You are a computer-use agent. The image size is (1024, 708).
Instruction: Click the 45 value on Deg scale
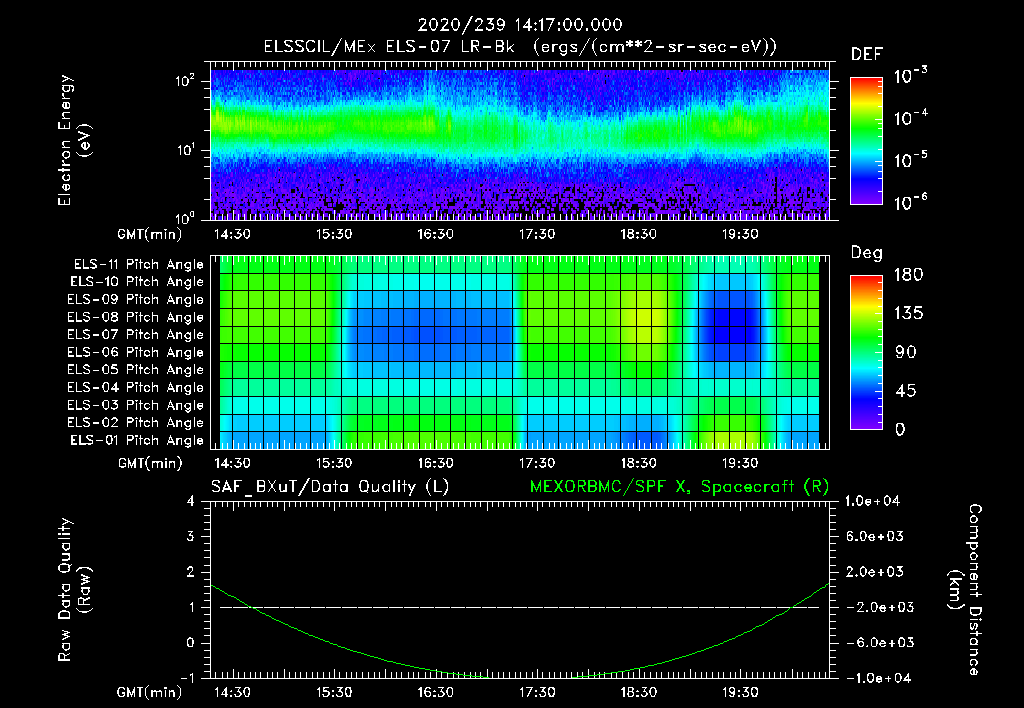[906, 391]
